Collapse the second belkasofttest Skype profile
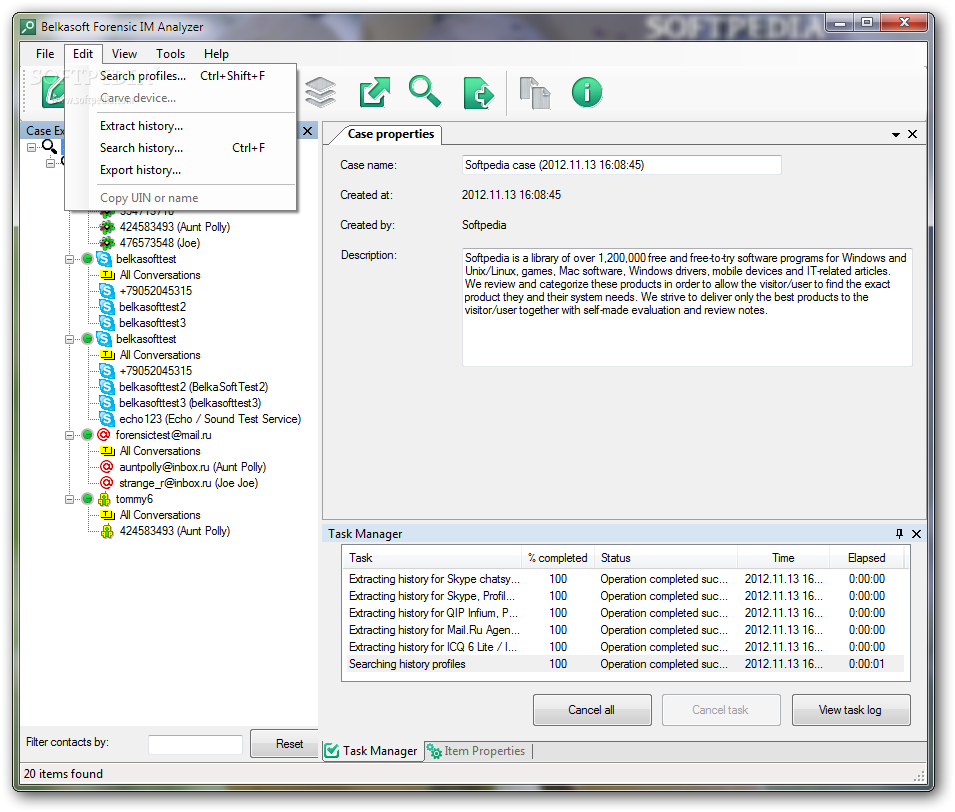The image size is (955, 812). [x=69, y=339]
